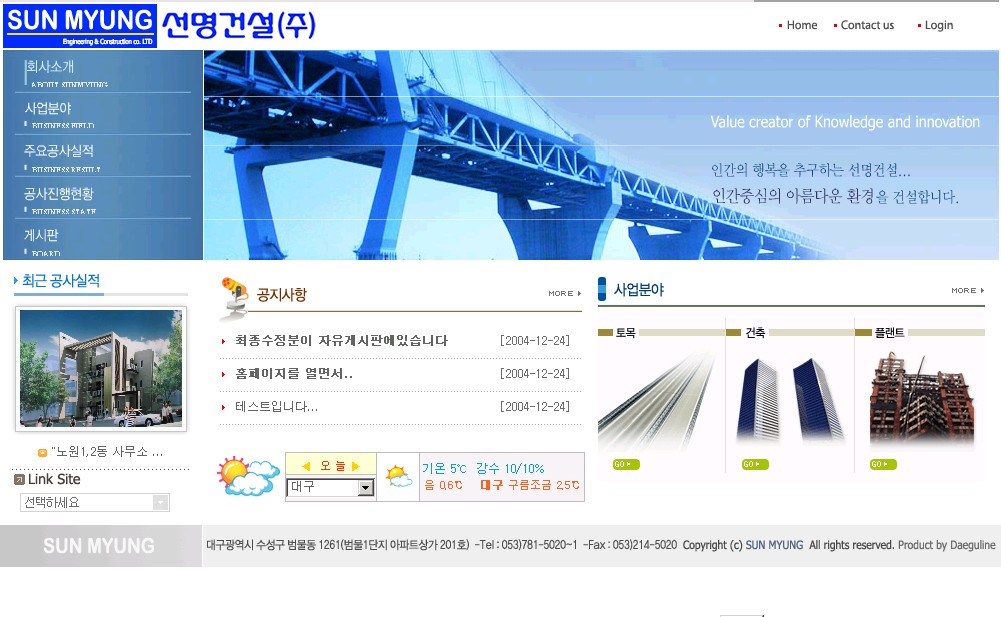Click the 오늘 label in weather widget

(331, 466)
